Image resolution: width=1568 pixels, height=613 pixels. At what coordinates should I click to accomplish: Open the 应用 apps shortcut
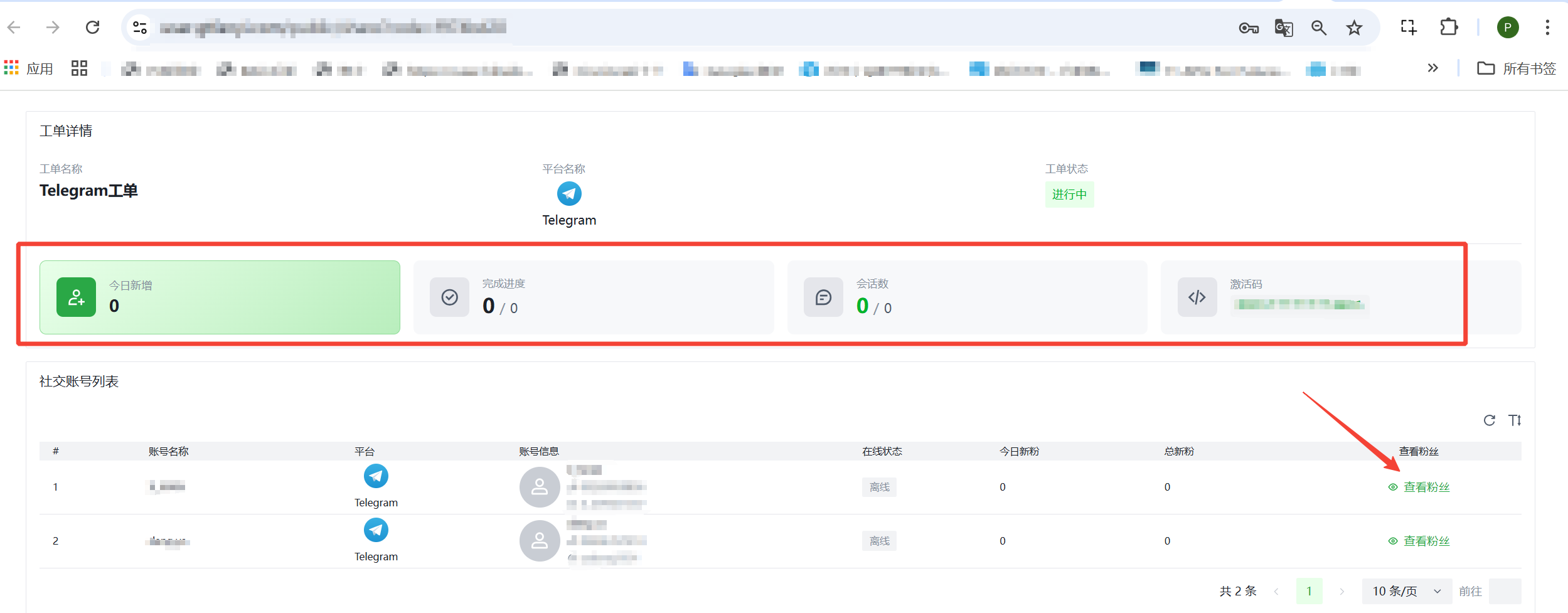tap(29, 68)
